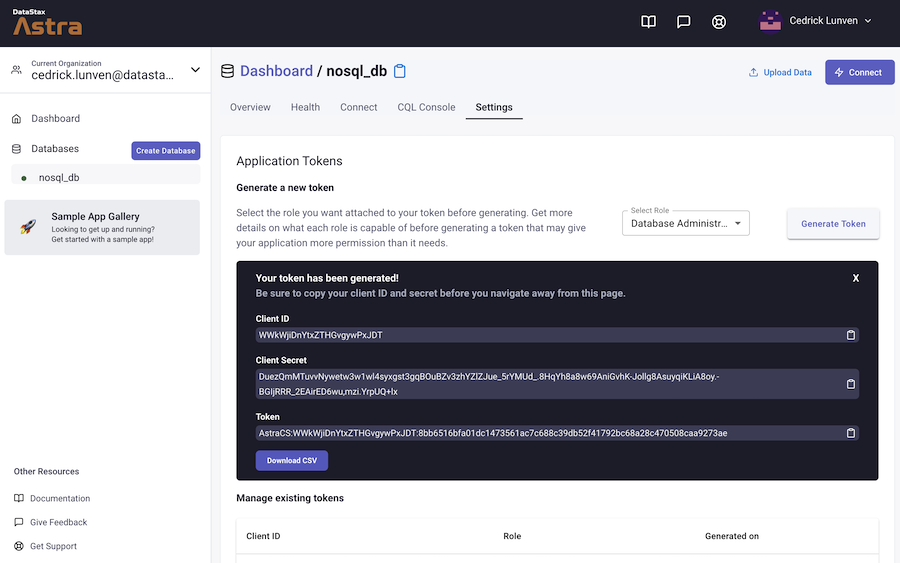The height and width of the screenshot is (563, 900).
Task: Click the Get Support lifebuoy icon in sidebar
Action: point(19,546)
